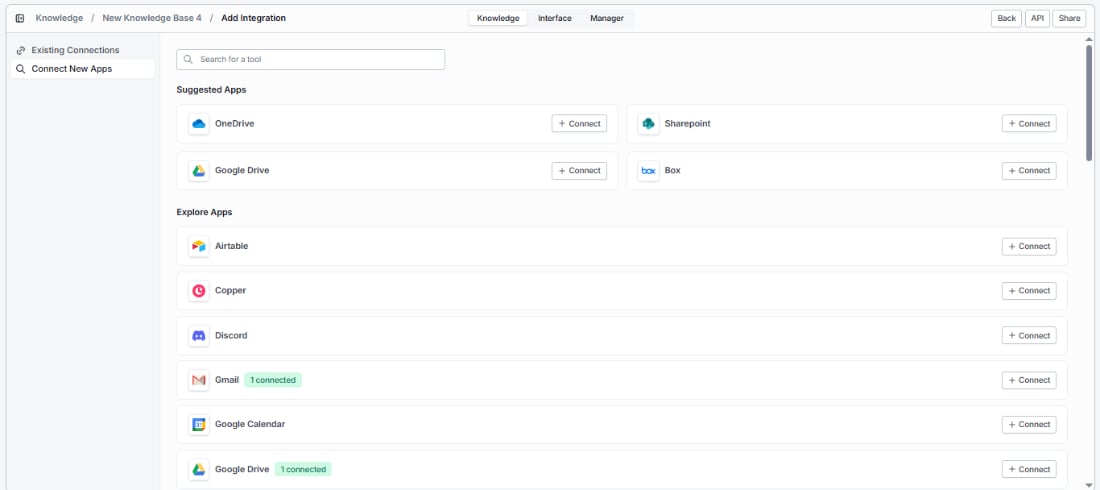The image size is (1100, 490).
Task: Open the API button
Action: coord(1037,18)
